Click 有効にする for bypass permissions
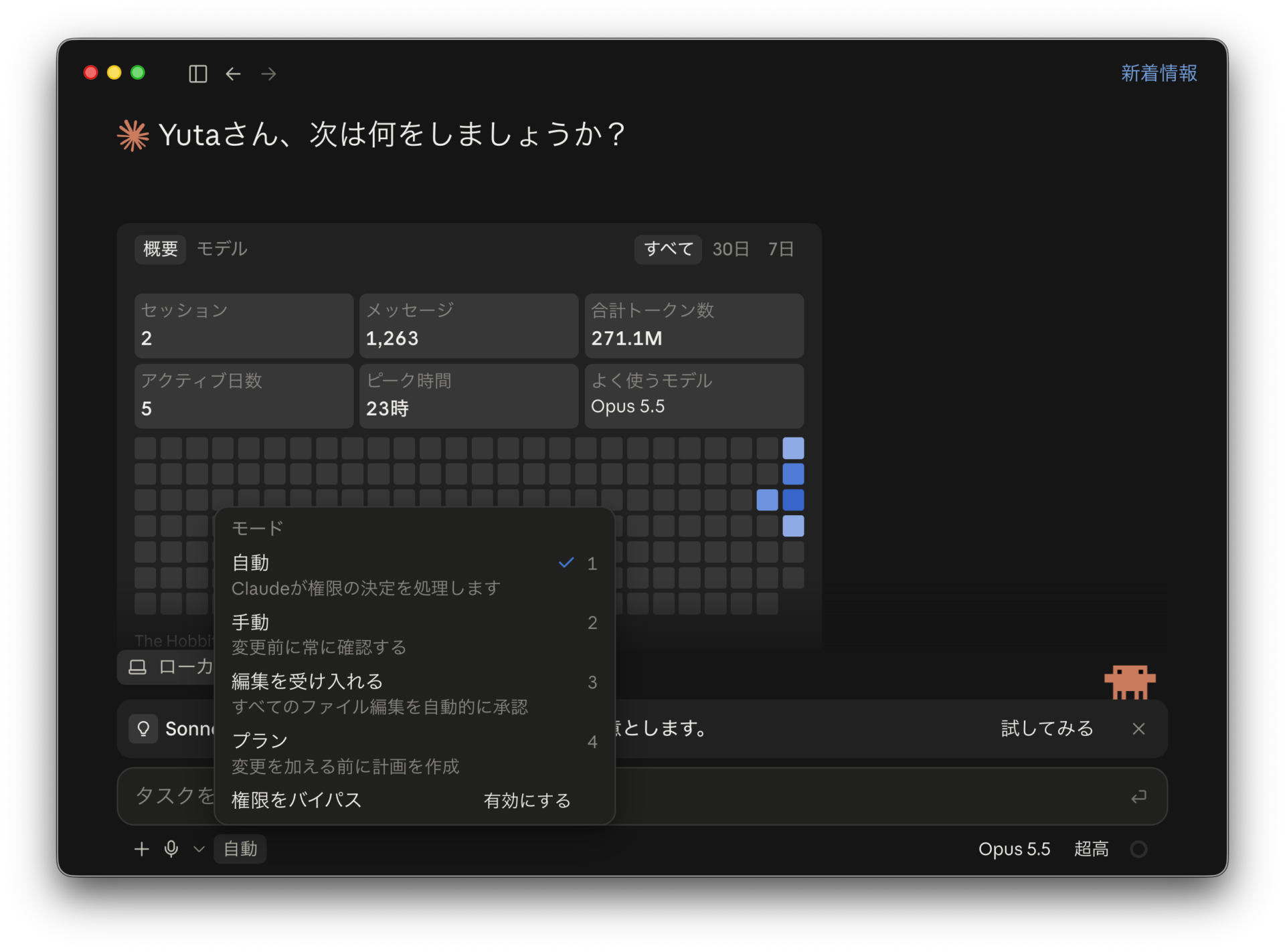1285x952 pixels. tap(527, 800)
